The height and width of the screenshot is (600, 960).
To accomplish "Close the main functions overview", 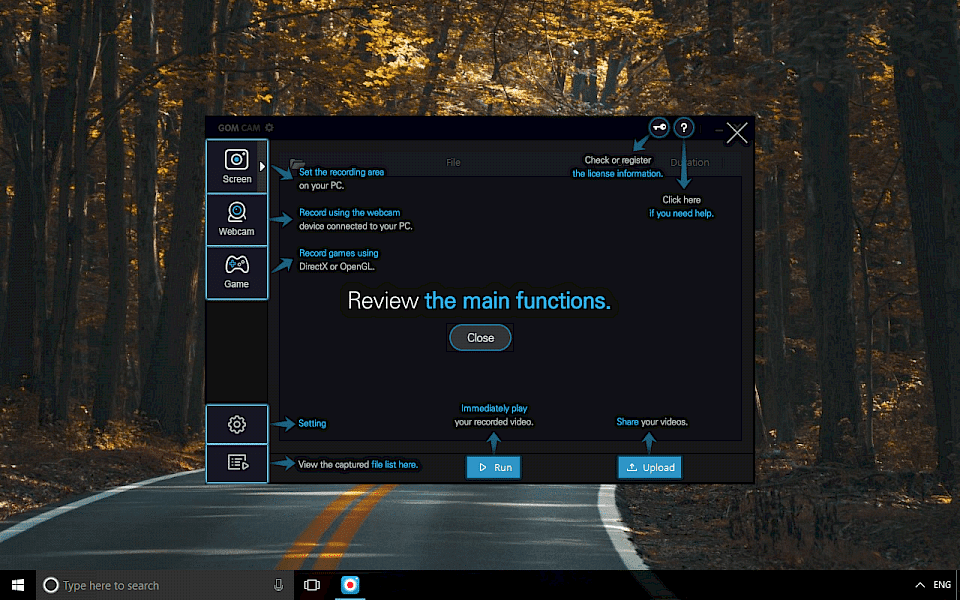I will click(480, 337).
